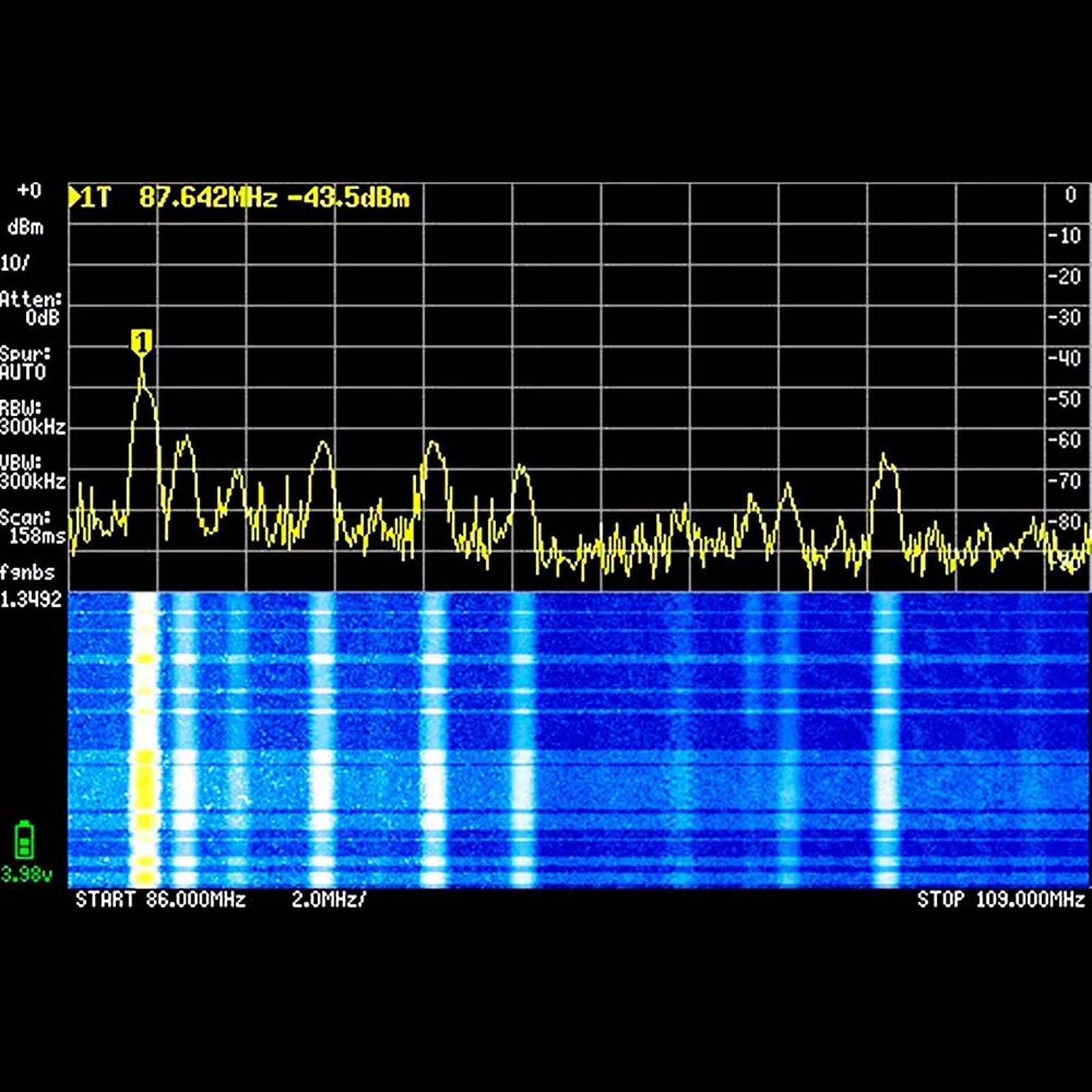Click the STOP 109.000MHz frequency label
Screen dimensions: 1092x1092
[1001, 900]
